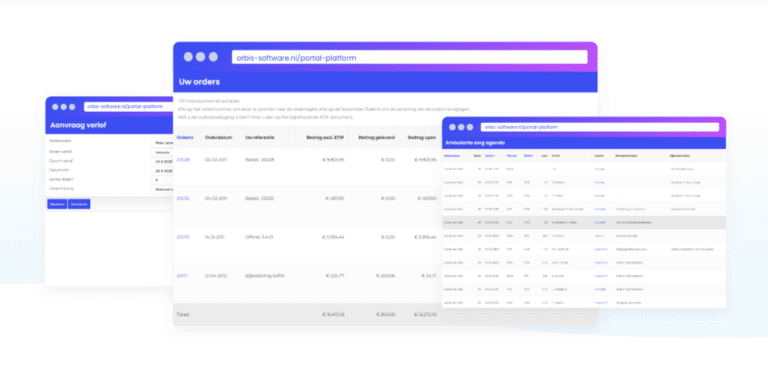This screenshot has height=365, width=768.
Task: Sort orders via the Ordernr column header
Action: coord(185,138)
